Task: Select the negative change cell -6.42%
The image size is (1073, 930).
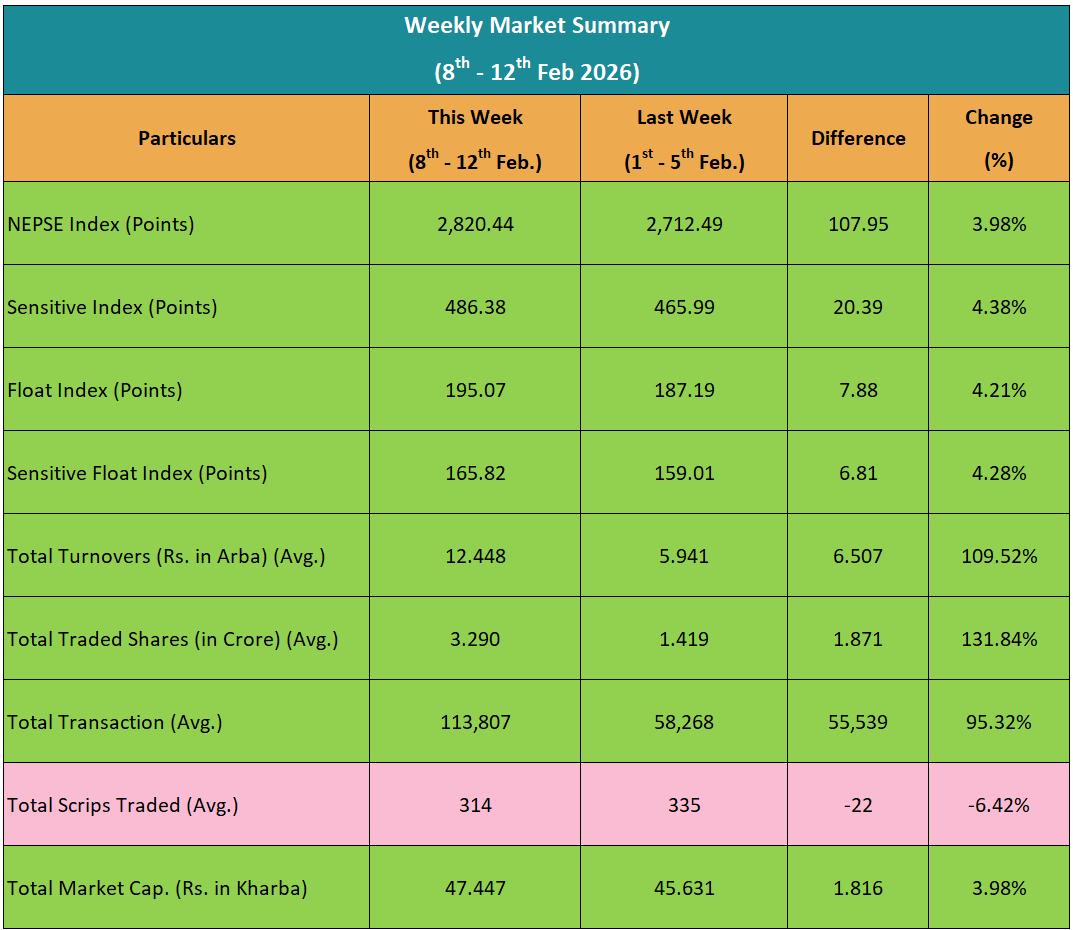Action: pos(998,805)
